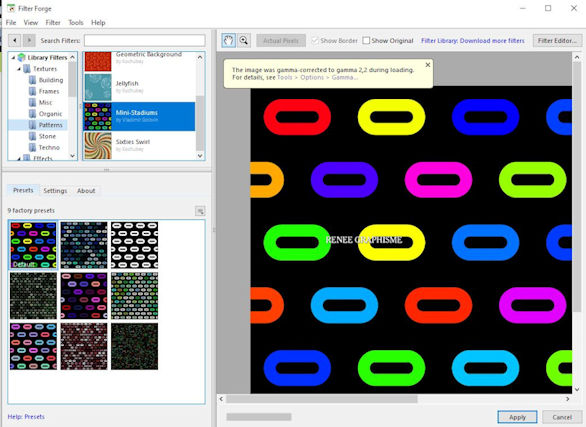Open the Stone textures folder
Viewport: 586px width, 427px height.
point(47,136)
